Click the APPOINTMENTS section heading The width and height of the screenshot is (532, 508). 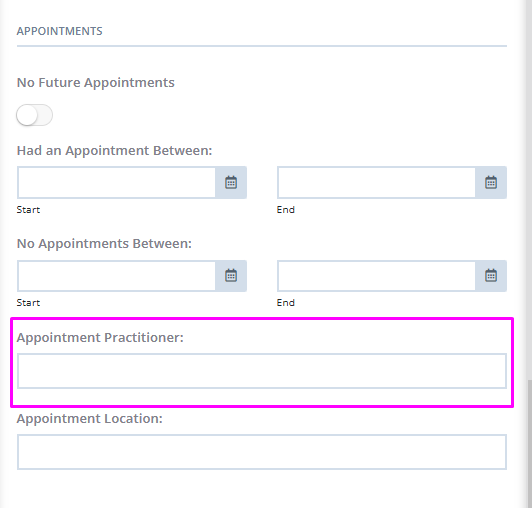point(59,31)
